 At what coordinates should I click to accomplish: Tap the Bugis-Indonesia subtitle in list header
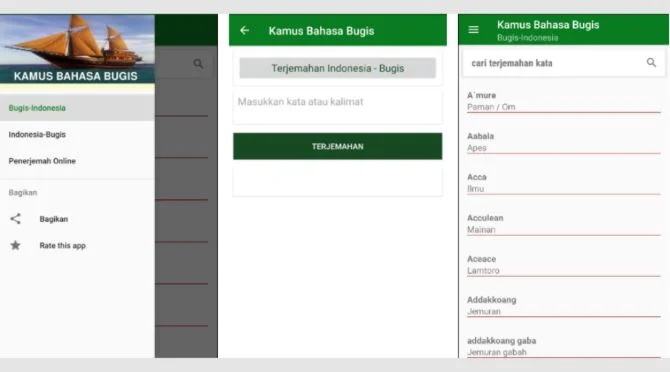click(527, 38)
